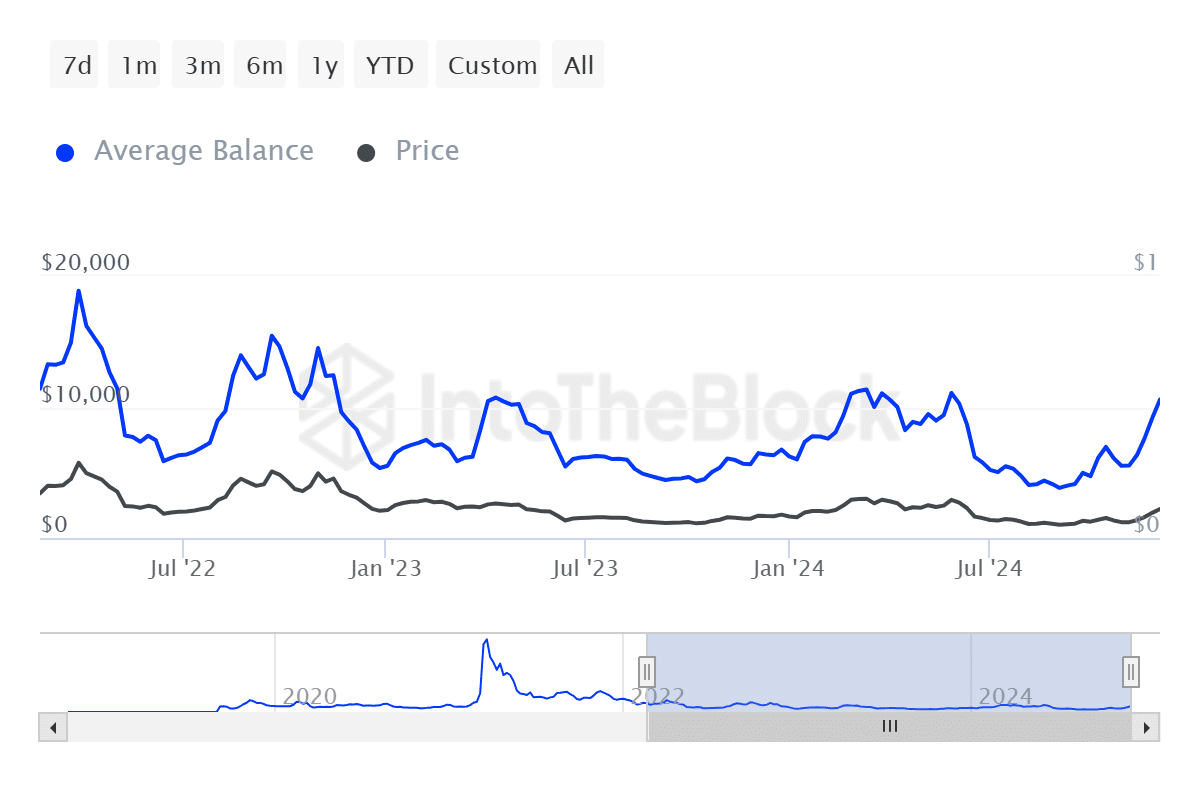Set chart range to 6m
Viewport: 1200px width, 800px height.
point(264,66)
